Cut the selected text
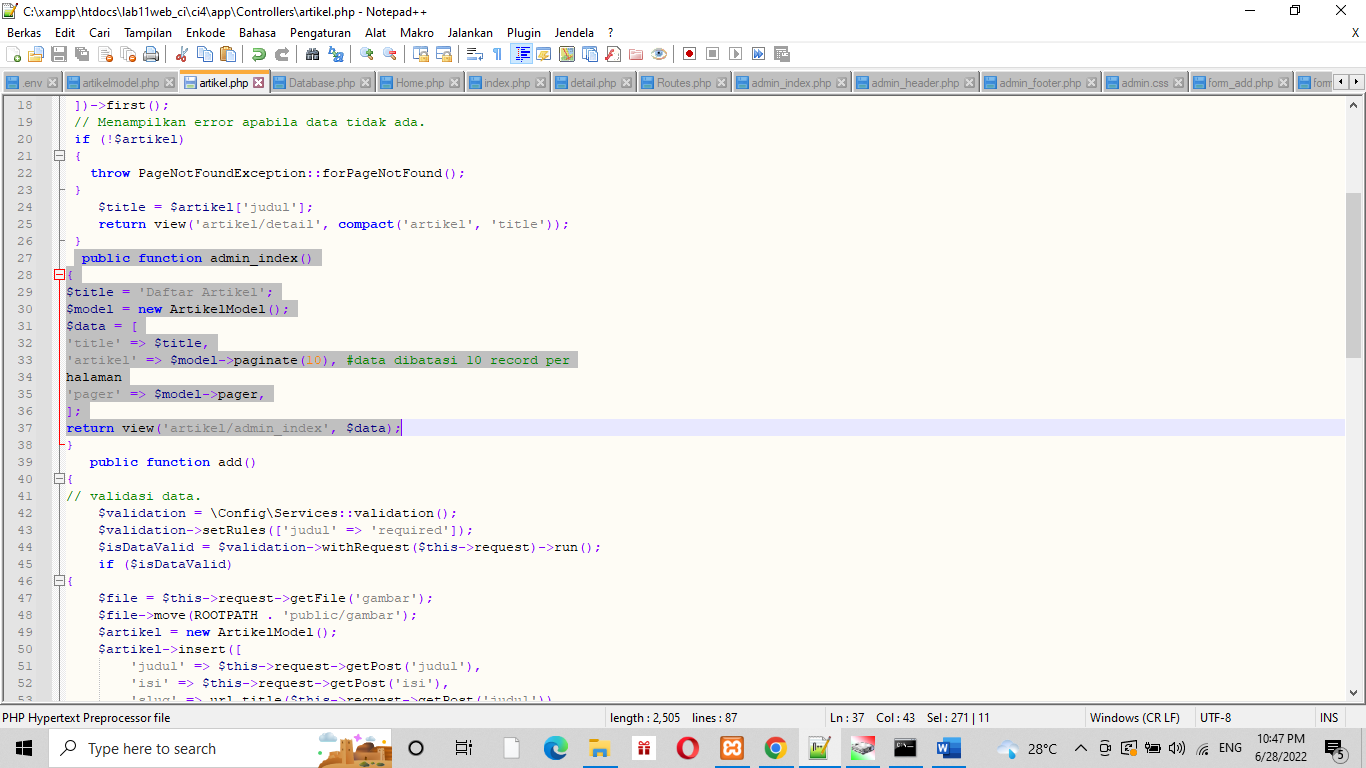Screen dimensions: 1366x768 [x=183, y=53]
